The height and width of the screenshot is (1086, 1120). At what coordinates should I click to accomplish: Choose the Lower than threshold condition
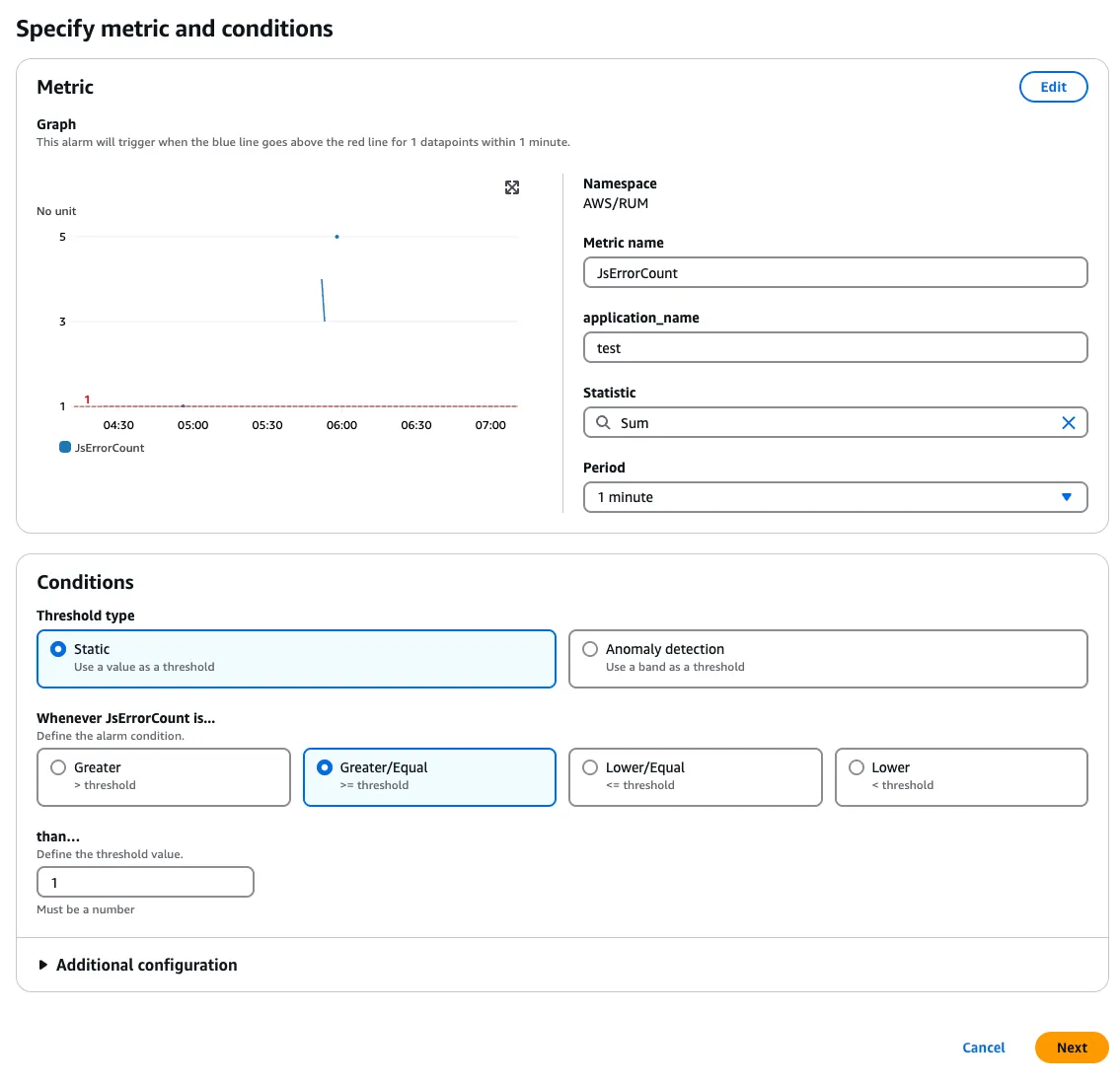tap(857, 767)
